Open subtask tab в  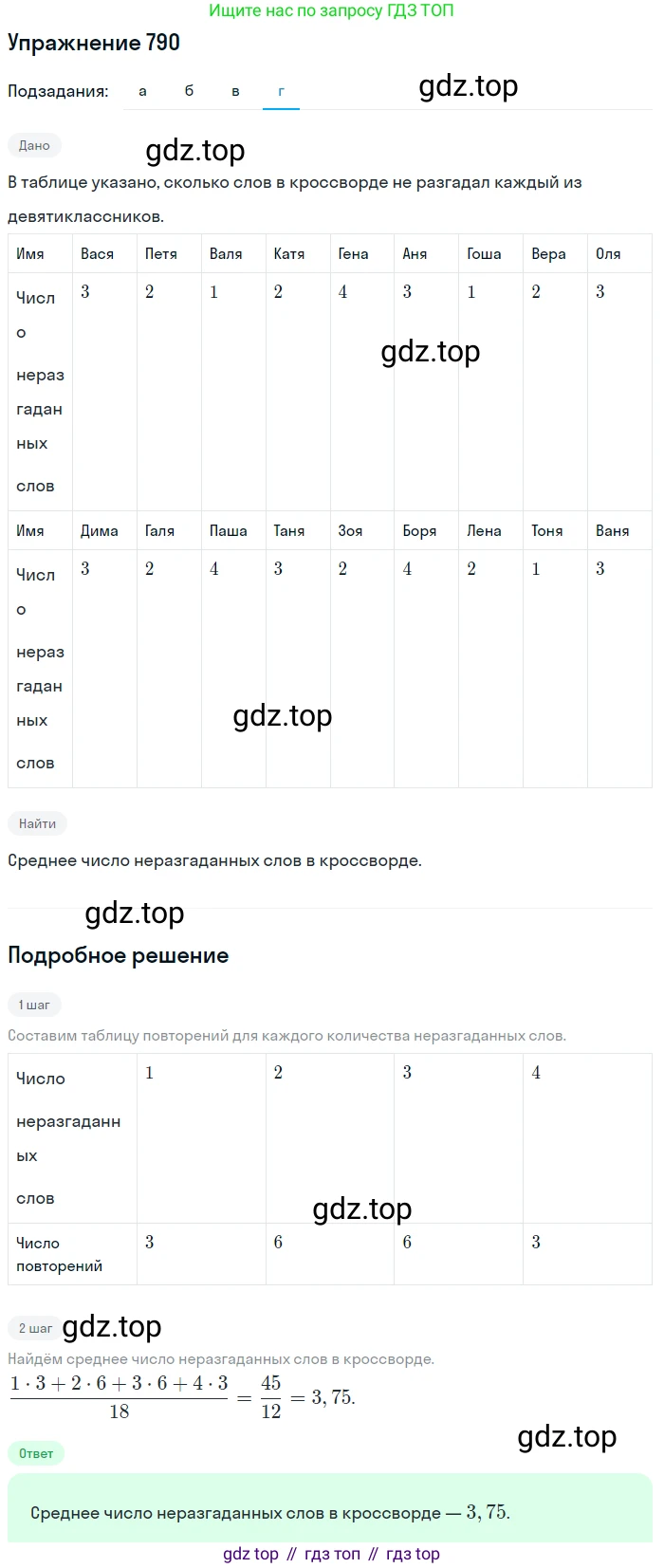coord(235,91)
